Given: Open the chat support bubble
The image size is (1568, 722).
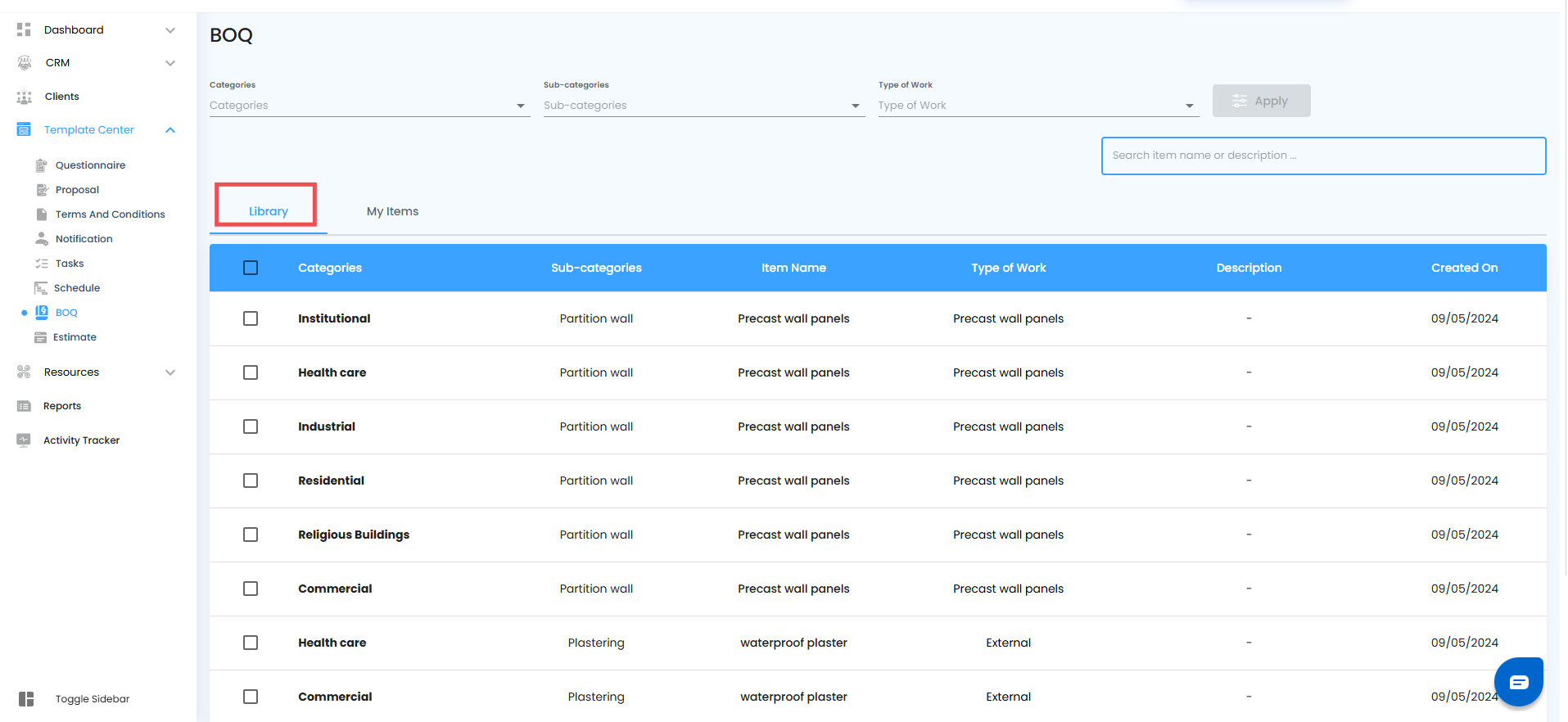Looking at the screenshot, I should [1519, 682].
